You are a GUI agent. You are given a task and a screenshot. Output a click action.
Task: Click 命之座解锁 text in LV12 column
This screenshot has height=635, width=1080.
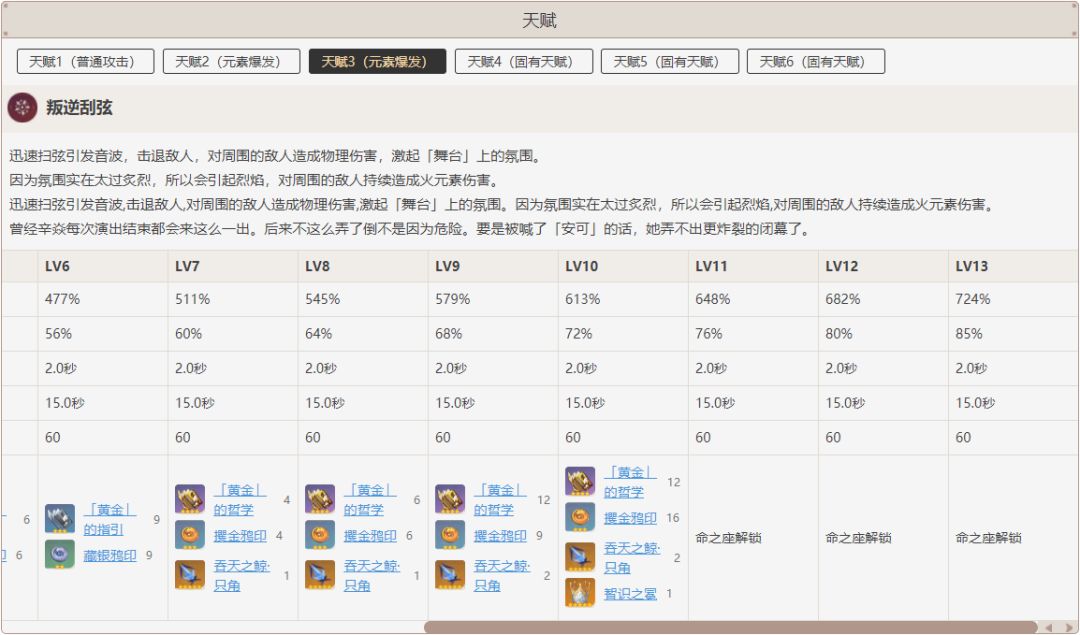point(858,538)
